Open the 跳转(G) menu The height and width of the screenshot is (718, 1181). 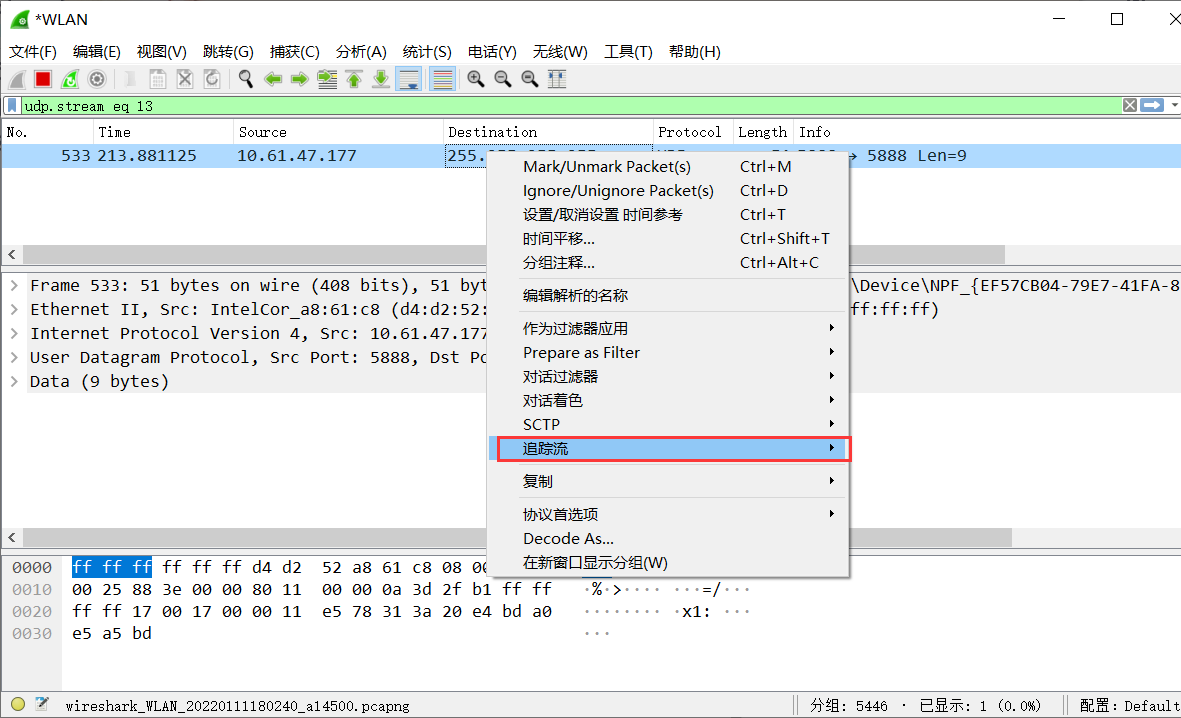228,52
